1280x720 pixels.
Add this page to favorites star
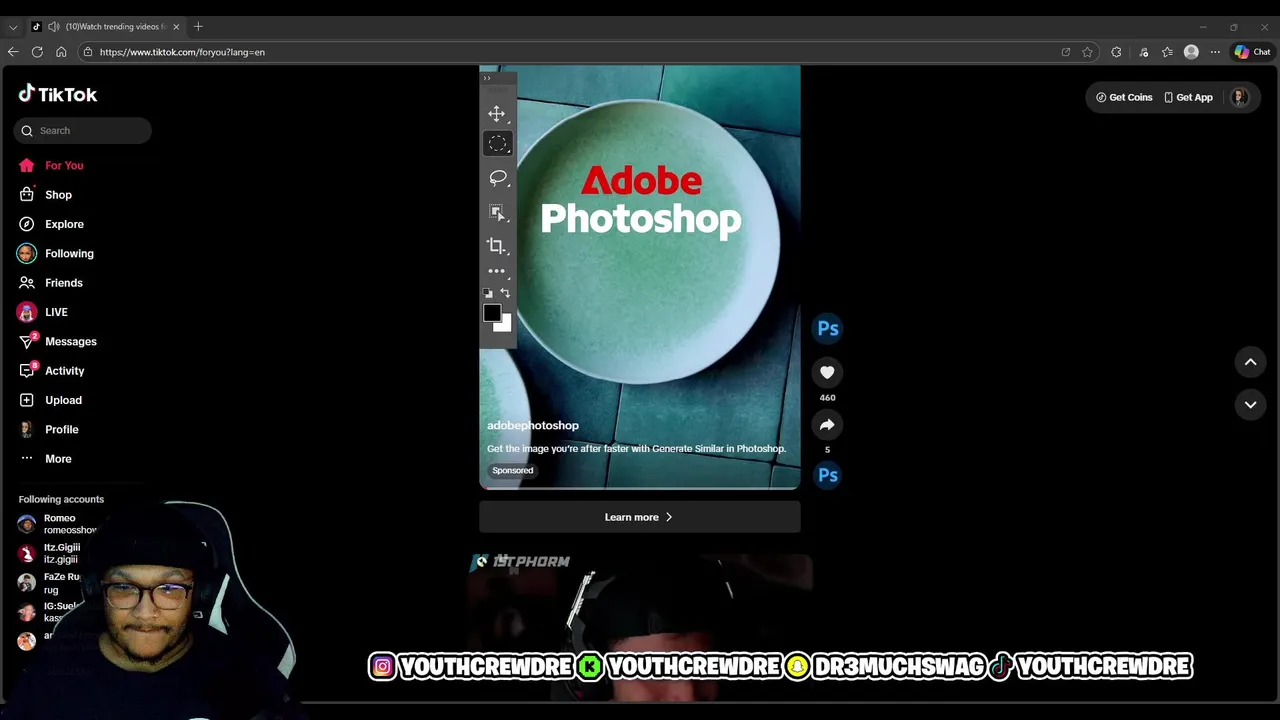pos(1087,52)
